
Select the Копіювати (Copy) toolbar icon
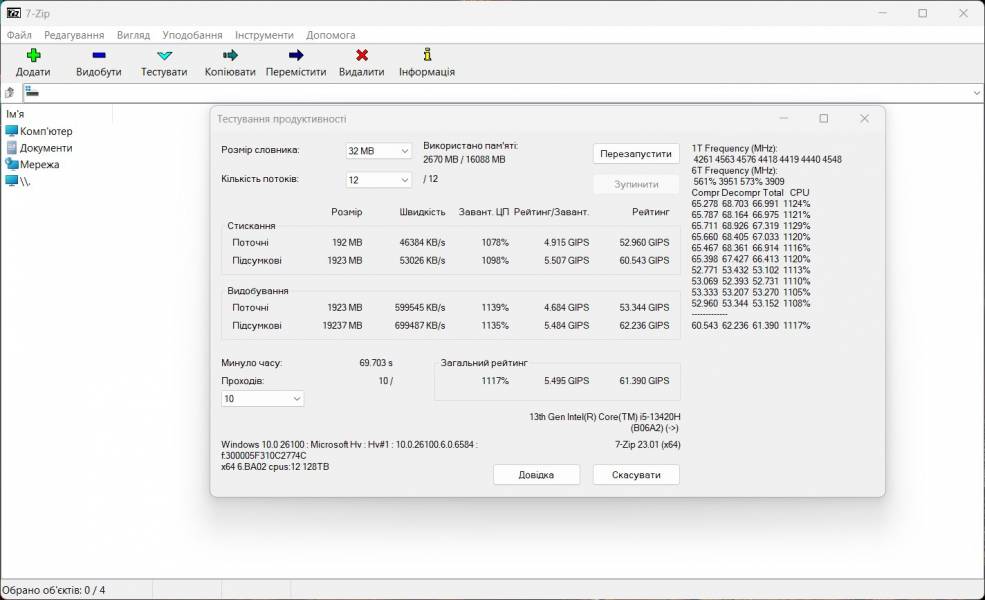228,60
